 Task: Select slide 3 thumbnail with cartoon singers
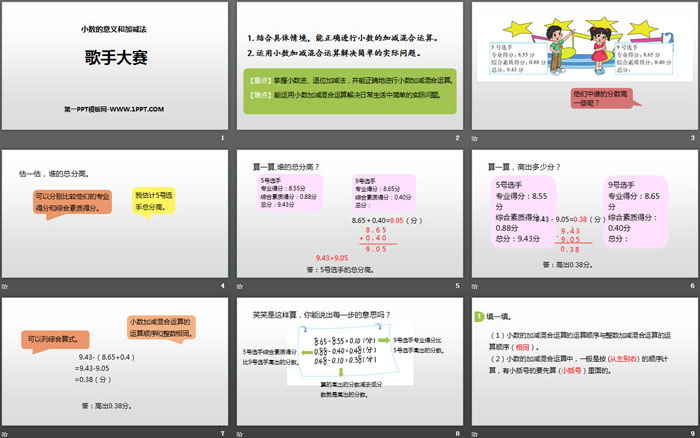(585, 66)
